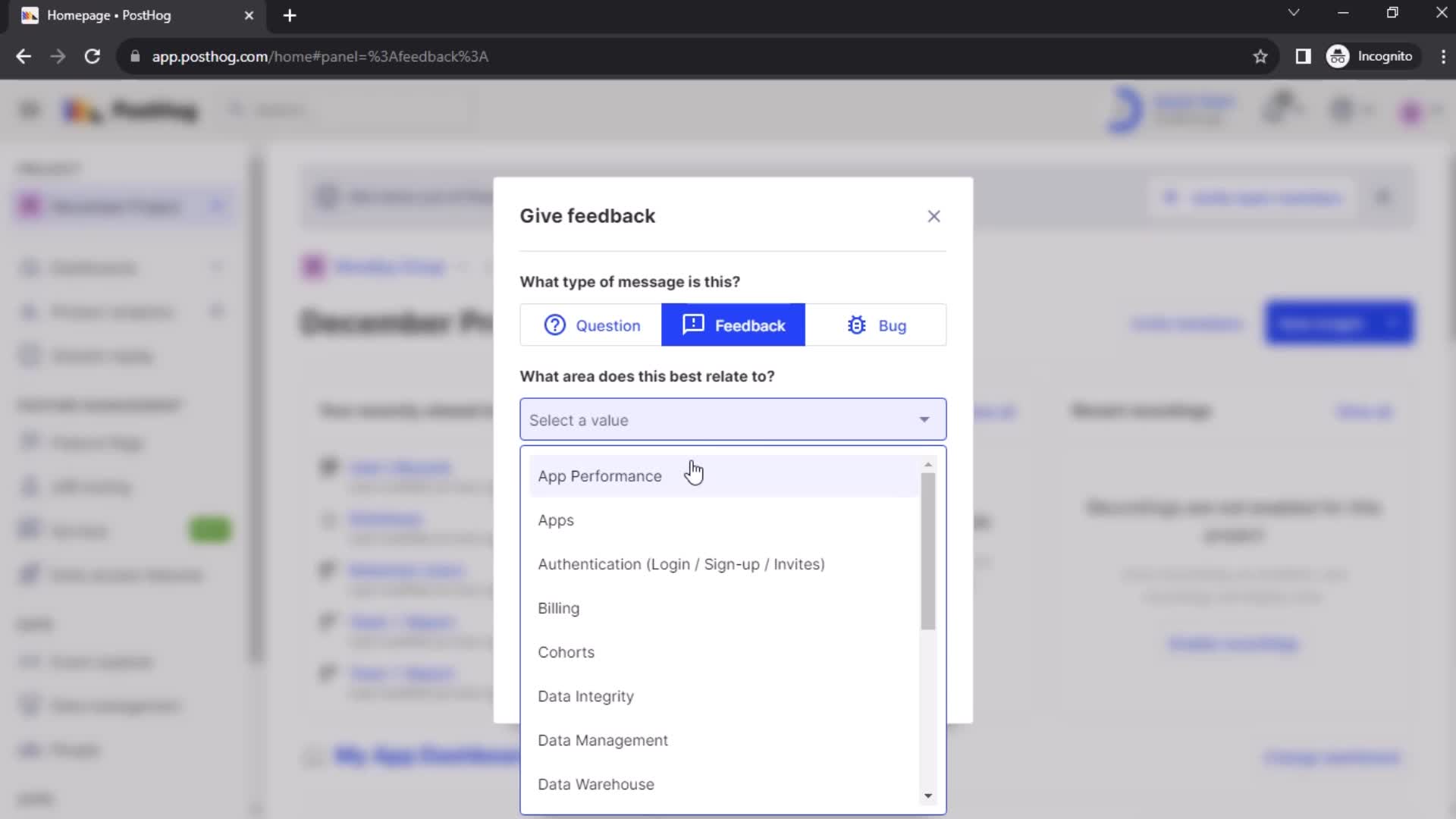Choose Cohorts from the area list
The image size is (1456, 819).
coord(723,652)
